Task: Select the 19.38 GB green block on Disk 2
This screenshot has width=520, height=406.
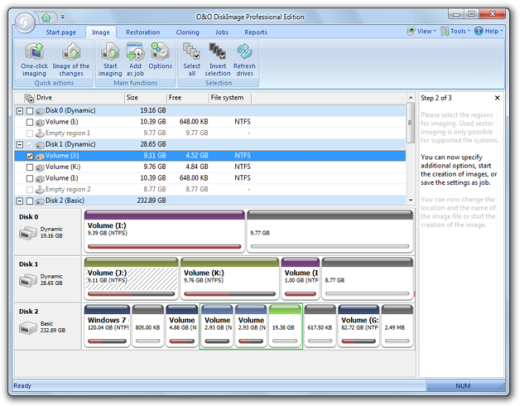Action: point(285,326)
